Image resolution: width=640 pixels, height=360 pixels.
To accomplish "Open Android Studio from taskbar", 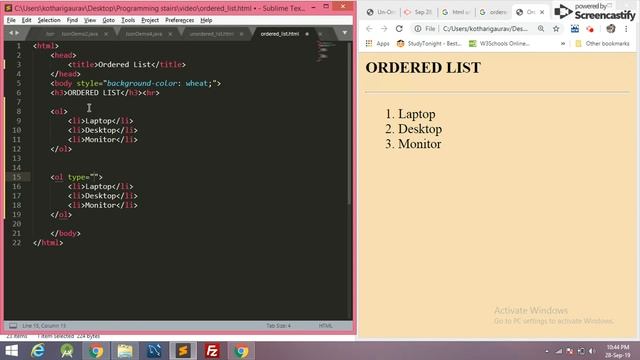I will 67,351.
